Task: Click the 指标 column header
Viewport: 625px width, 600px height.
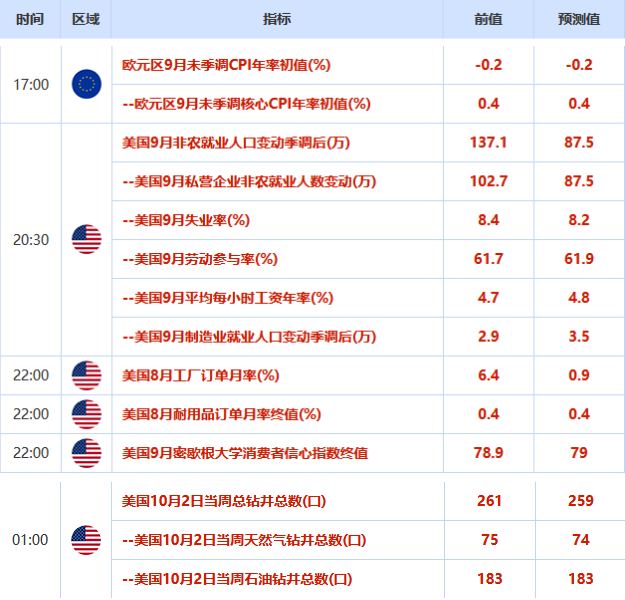Action: (277, 19)
